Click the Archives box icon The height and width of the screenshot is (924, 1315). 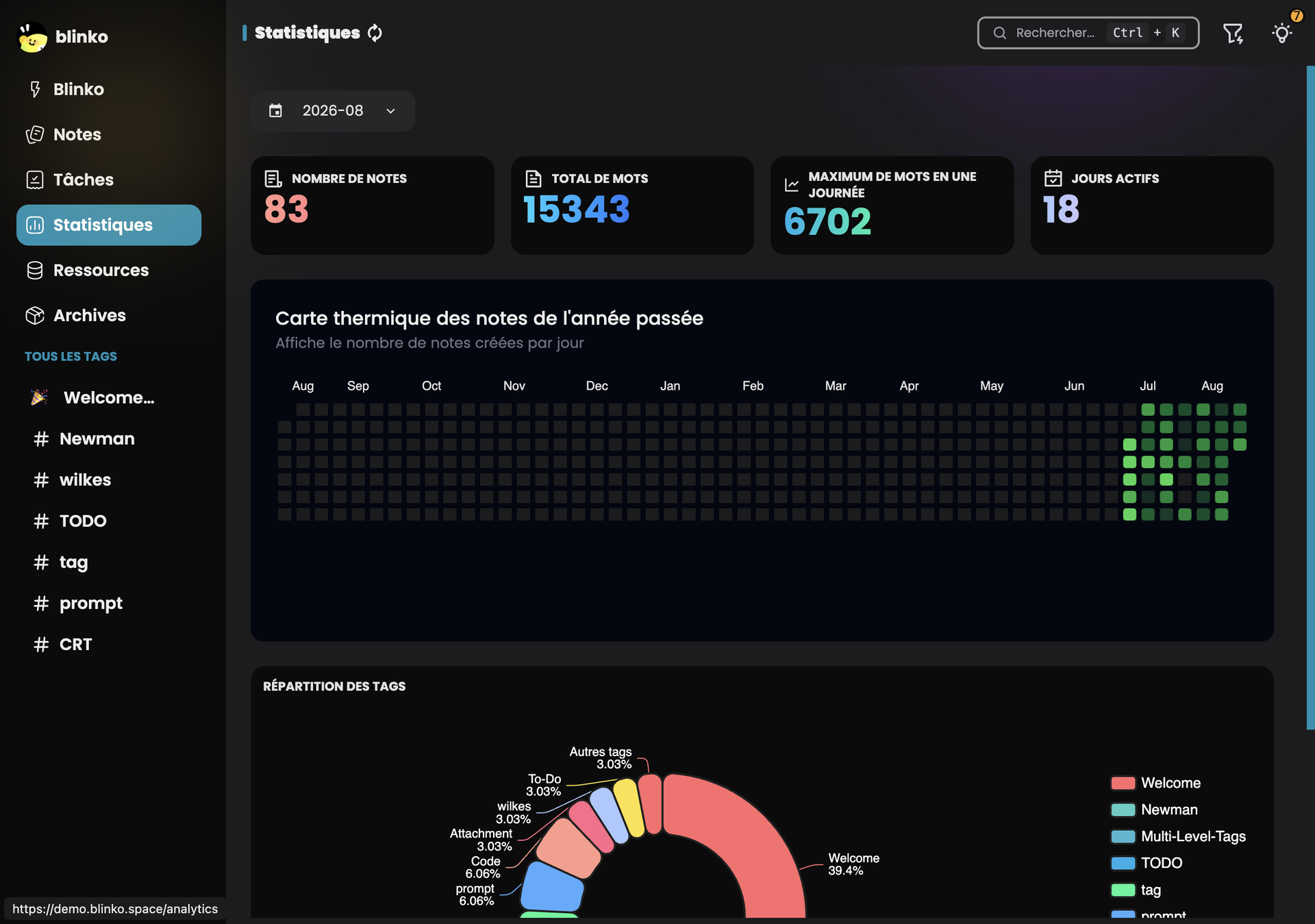click(x=35, y=315)
